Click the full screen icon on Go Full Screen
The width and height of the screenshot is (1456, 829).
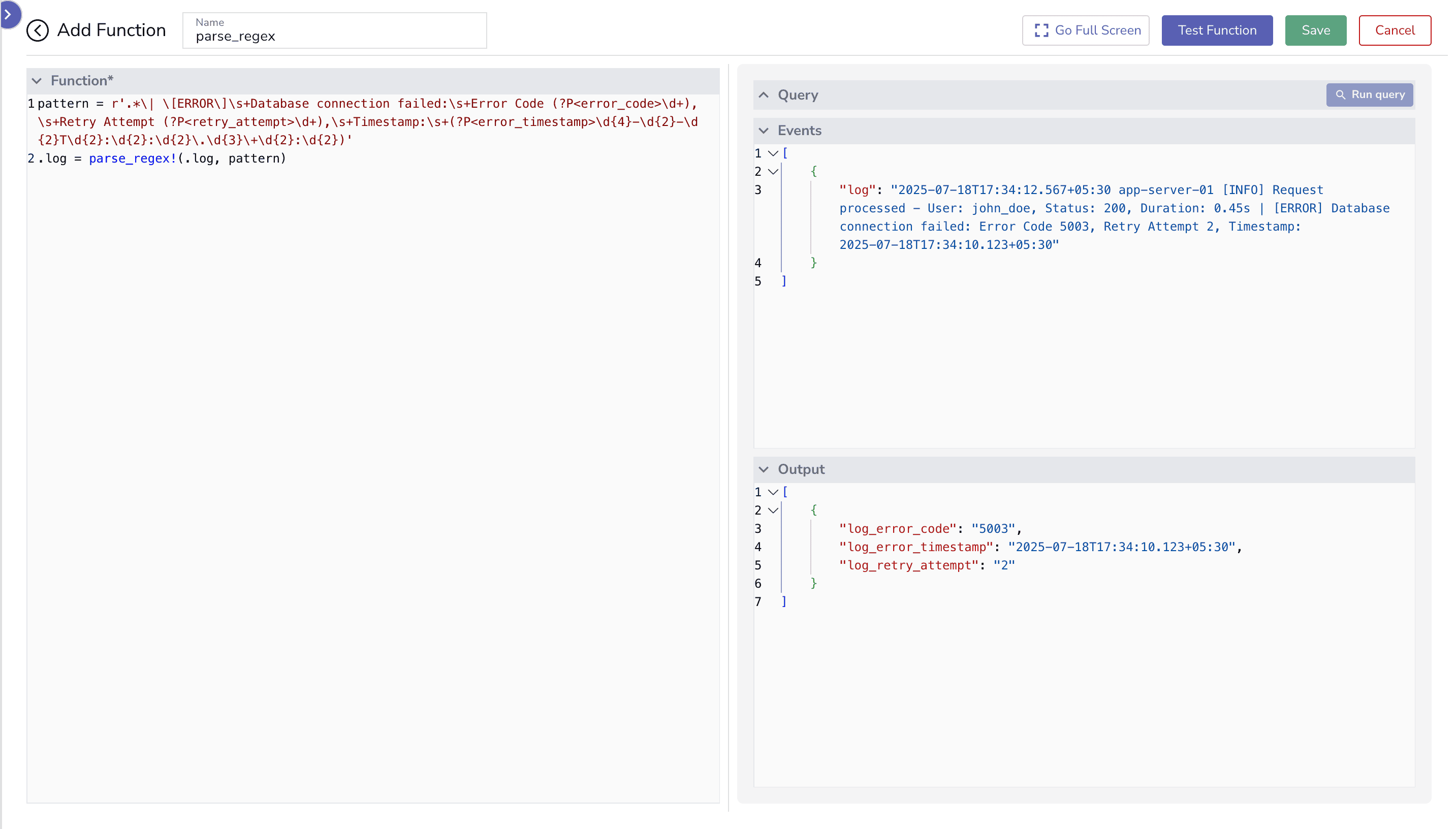pos(1041,30)
